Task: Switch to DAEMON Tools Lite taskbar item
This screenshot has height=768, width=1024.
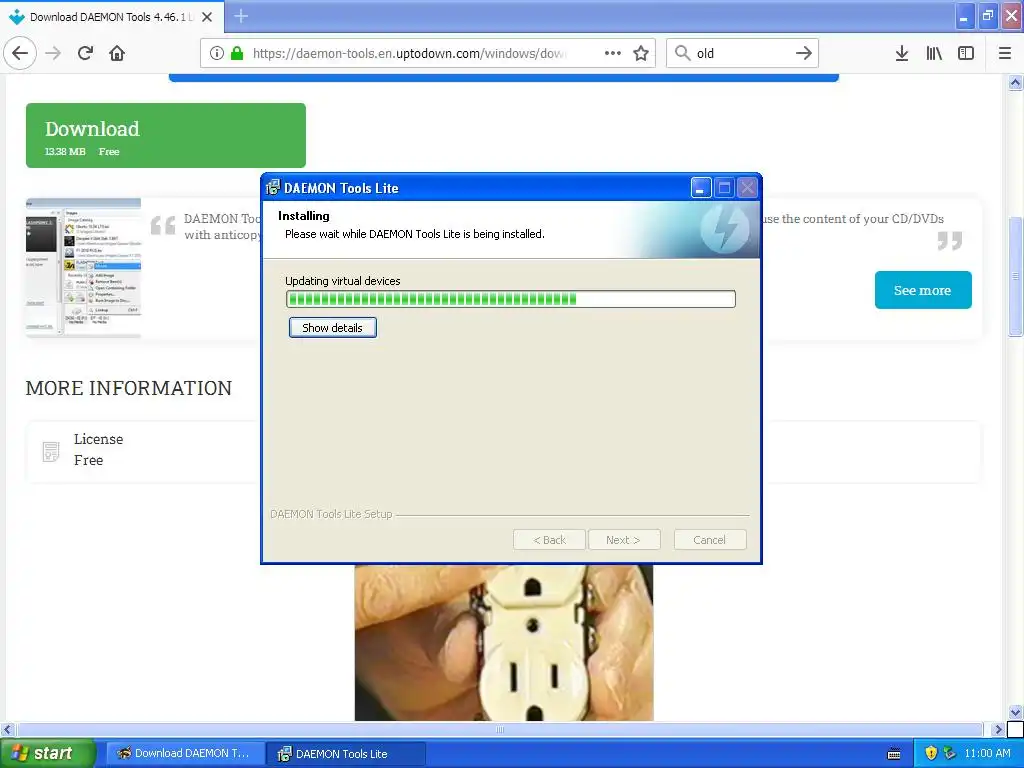Action: [346, 754]
